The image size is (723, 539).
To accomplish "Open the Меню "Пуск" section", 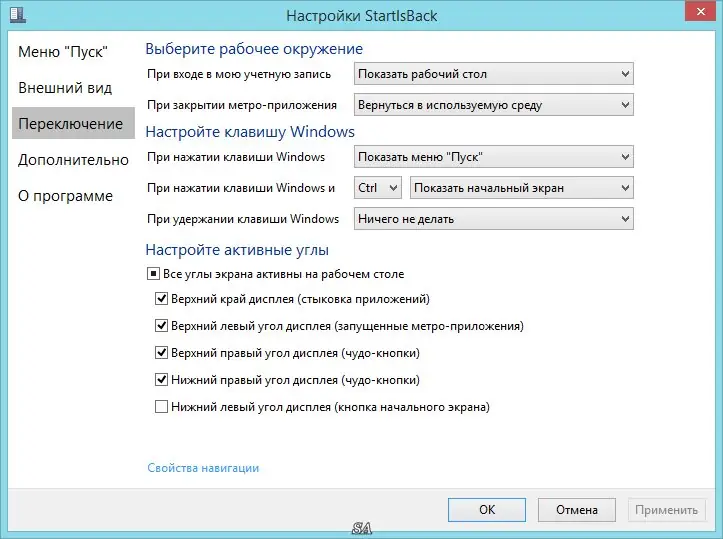I will [x=63, y=52].
